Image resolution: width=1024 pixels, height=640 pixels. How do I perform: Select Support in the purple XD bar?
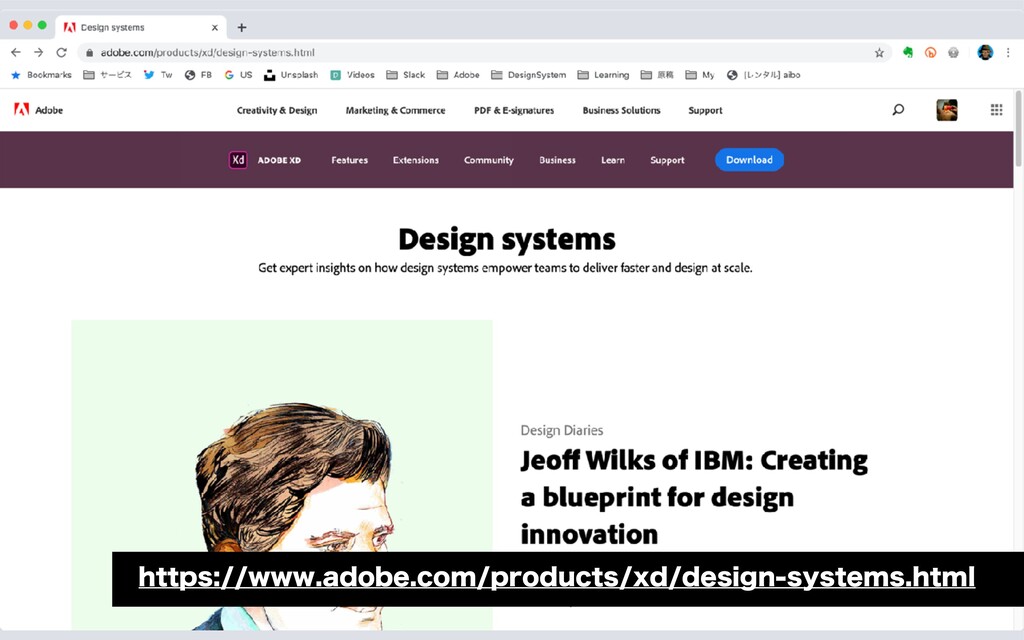[x=667, y=160]
